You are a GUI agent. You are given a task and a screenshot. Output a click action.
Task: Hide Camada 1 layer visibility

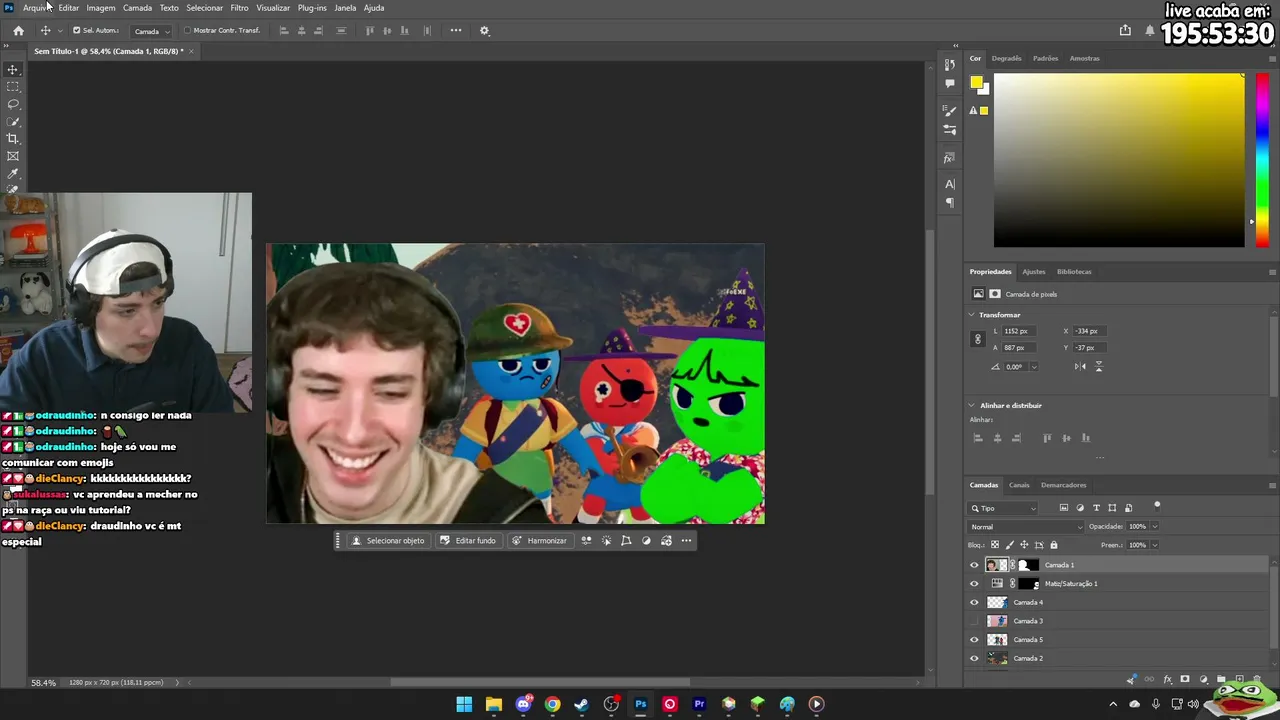coord(975,565)
